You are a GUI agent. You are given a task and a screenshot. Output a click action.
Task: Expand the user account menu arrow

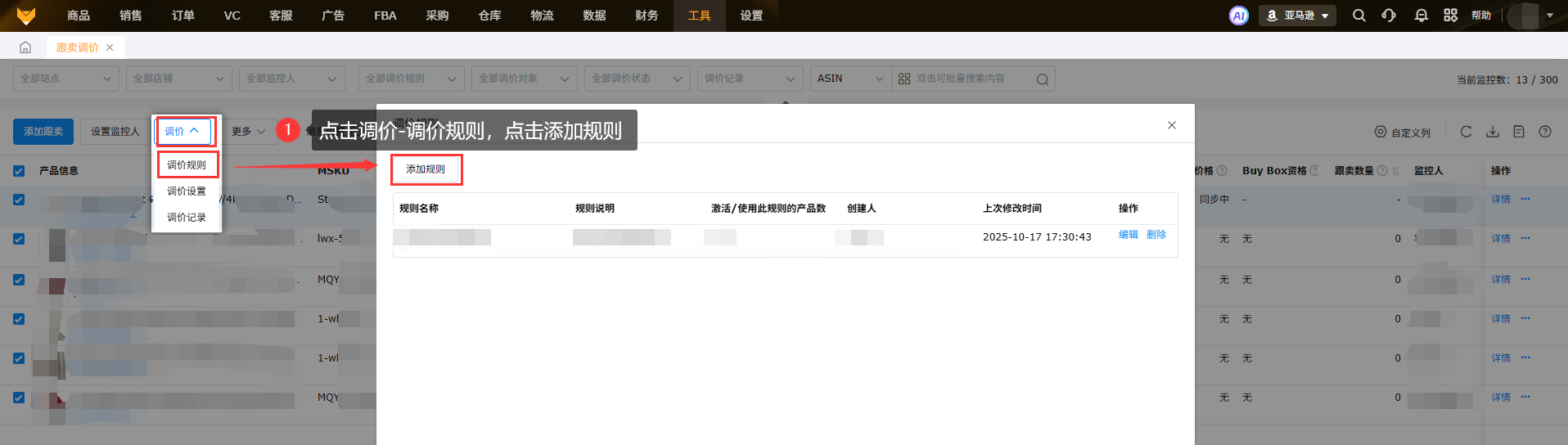coord(1549,16)
